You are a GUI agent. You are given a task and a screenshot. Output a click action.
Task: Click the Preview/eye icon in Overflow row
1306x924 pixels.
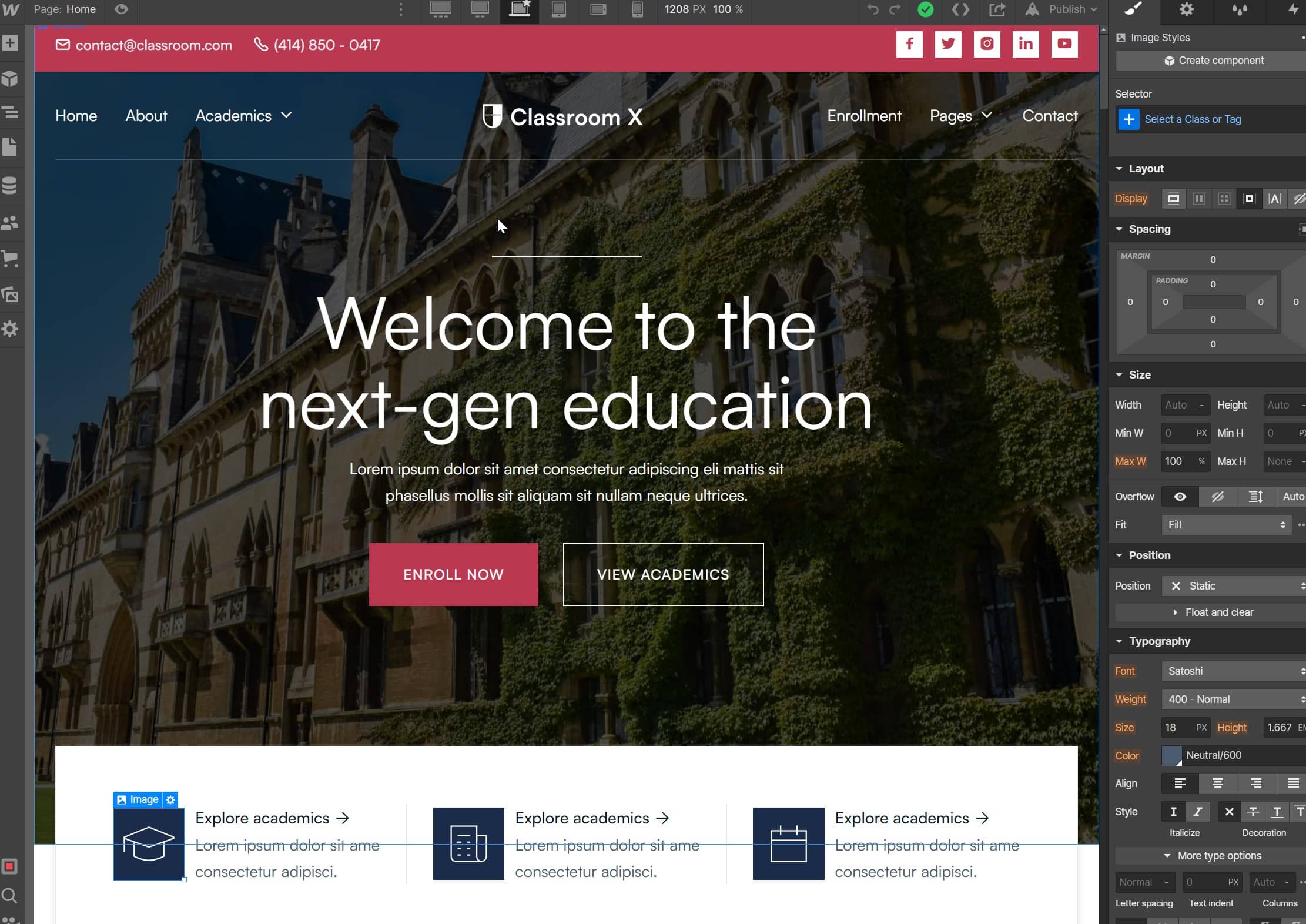pos(1180,496)
